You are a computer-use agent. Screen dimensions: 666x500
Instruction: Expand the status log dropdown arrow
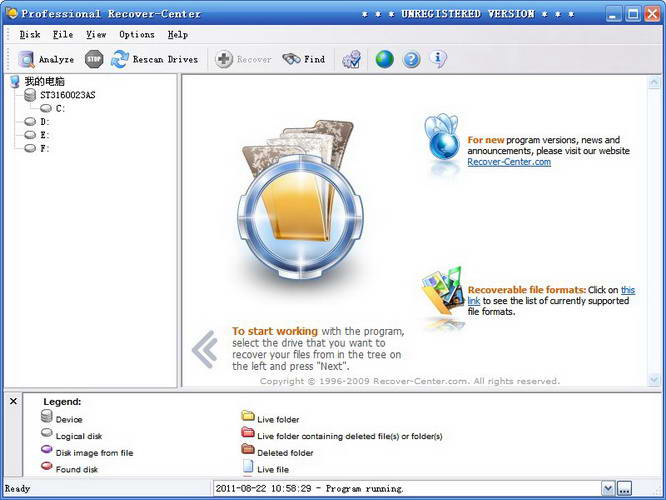[608, 489]
